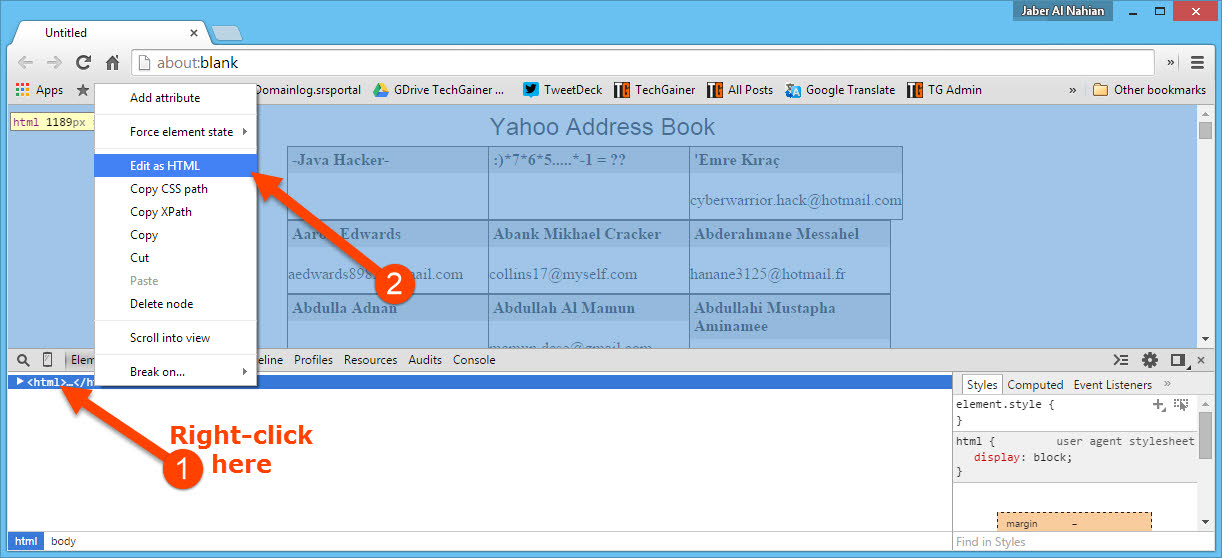Click the DevTools inspect element magnifier

click(x=23, y=360)
